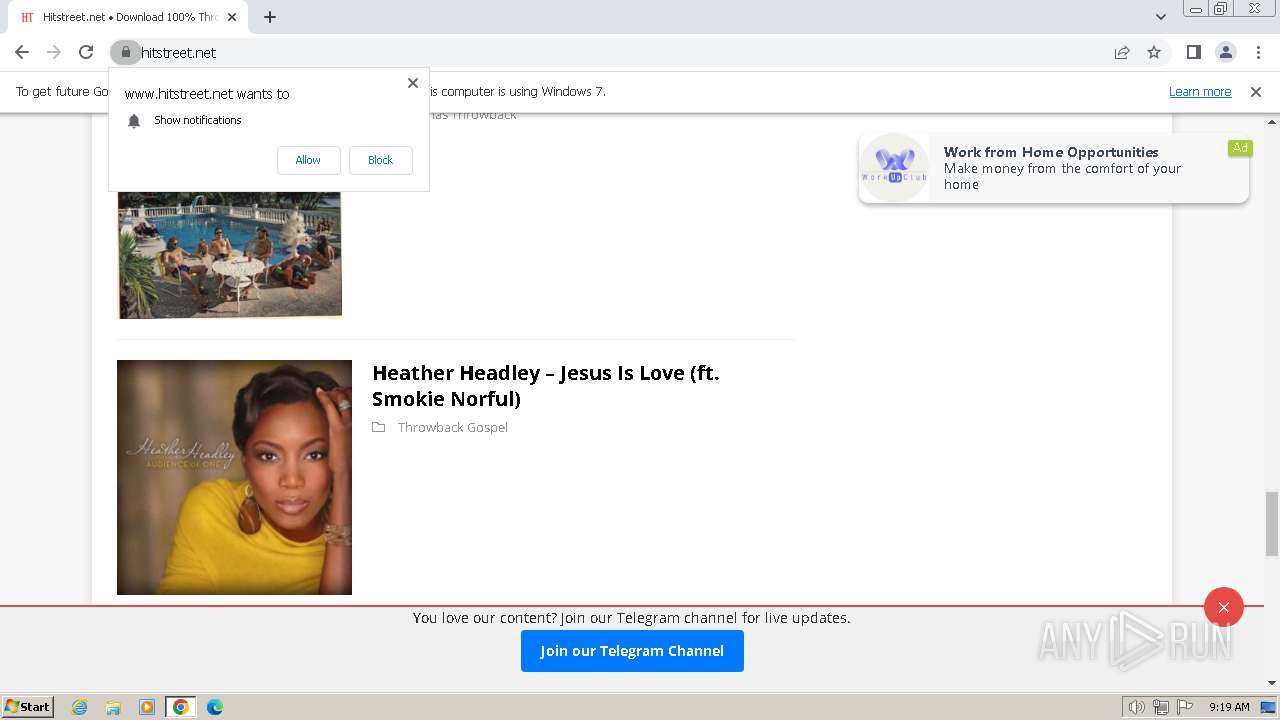Open the Windows Start menu

28,707
